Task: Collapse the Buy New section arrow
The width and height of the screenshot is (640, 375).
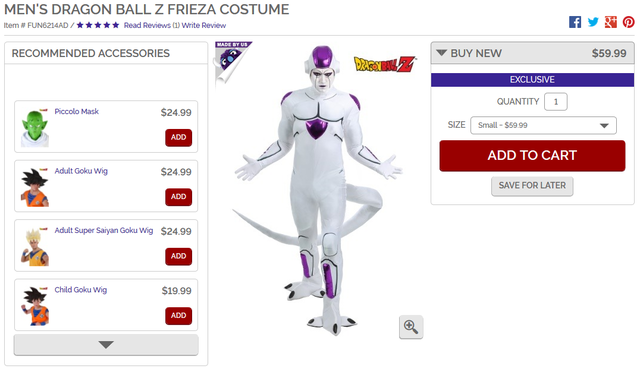Action: pyautogui.click(x=442, y=53)
